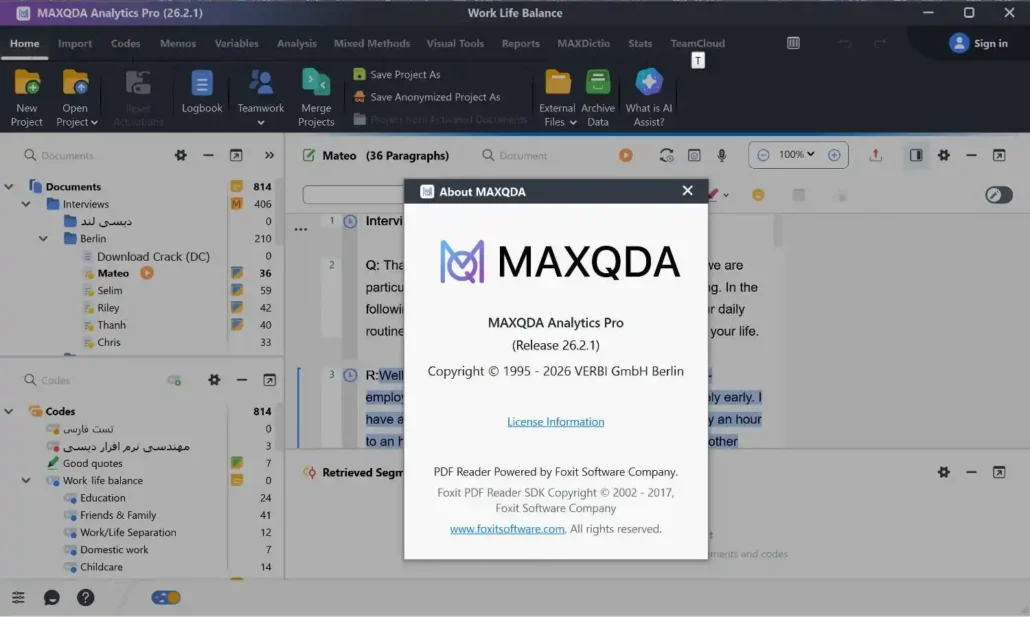This screenshot has width=1030, height=617.
Task: Open the Visual Tools tab
Action: [455, 43]
